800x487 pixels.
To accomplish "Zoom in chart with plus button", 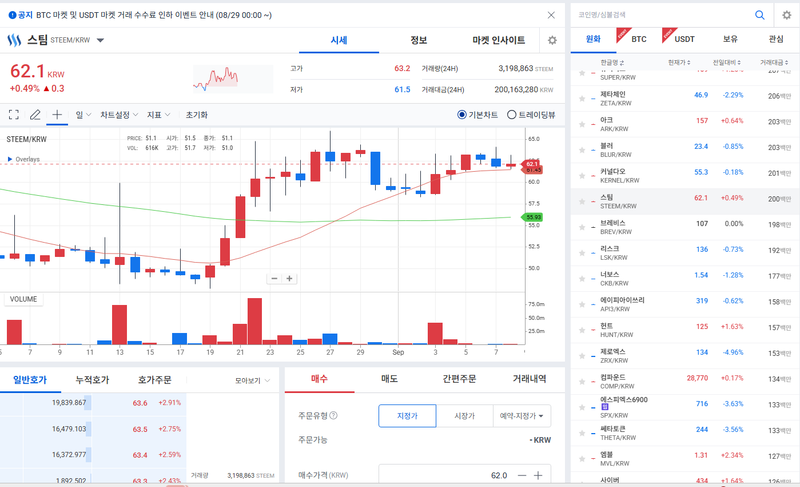I will [289, 278].
